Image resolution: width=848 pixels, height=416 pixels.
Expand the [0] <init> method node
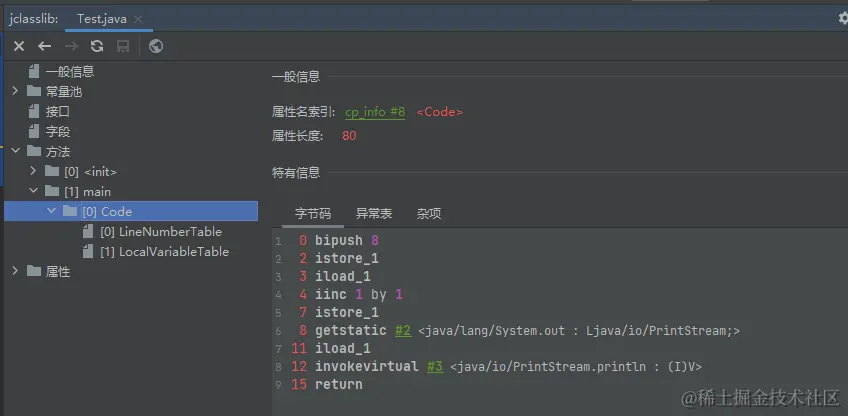point(34,171)
